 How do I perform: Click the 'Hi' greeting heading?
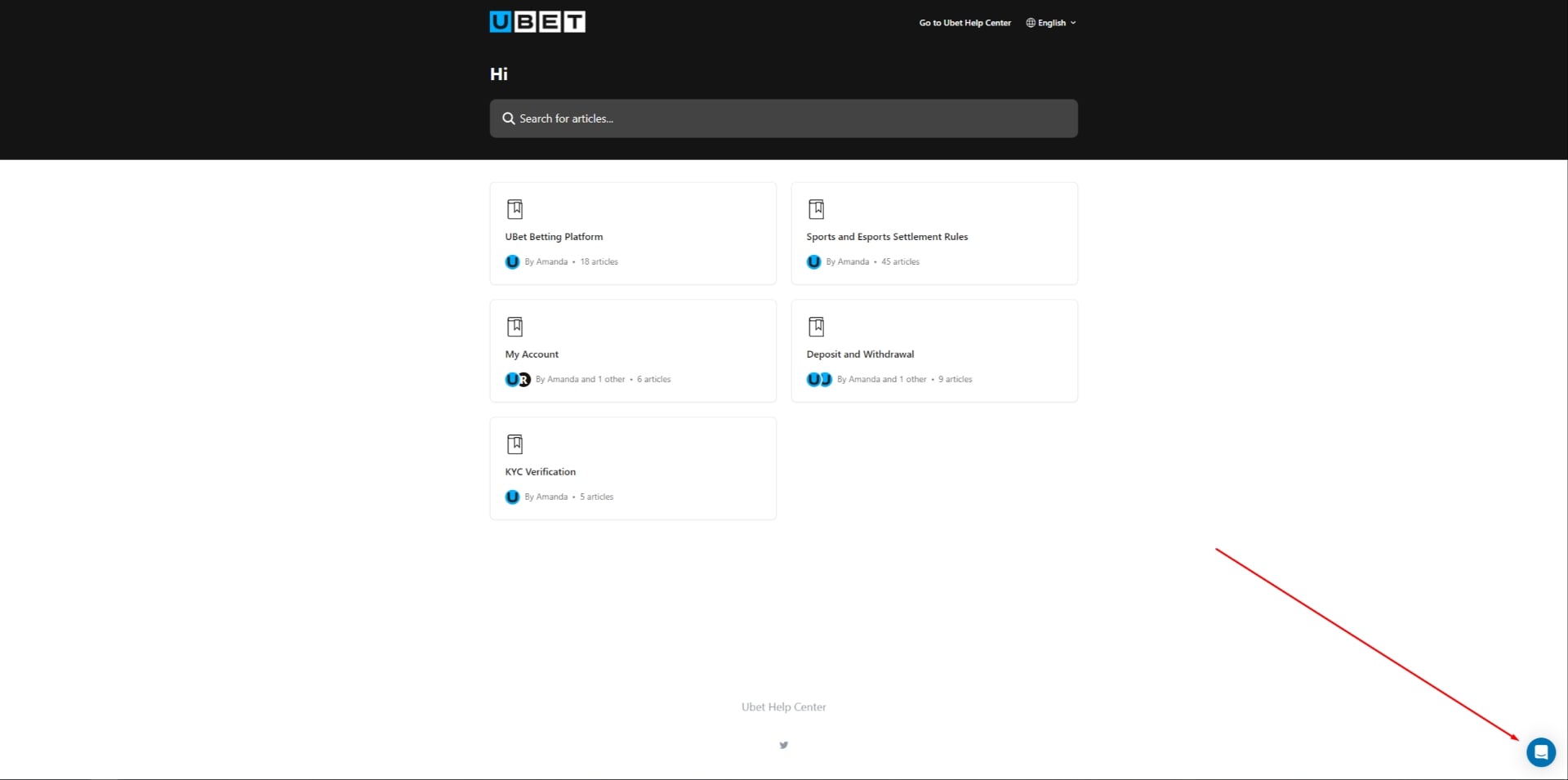(499, 74)
